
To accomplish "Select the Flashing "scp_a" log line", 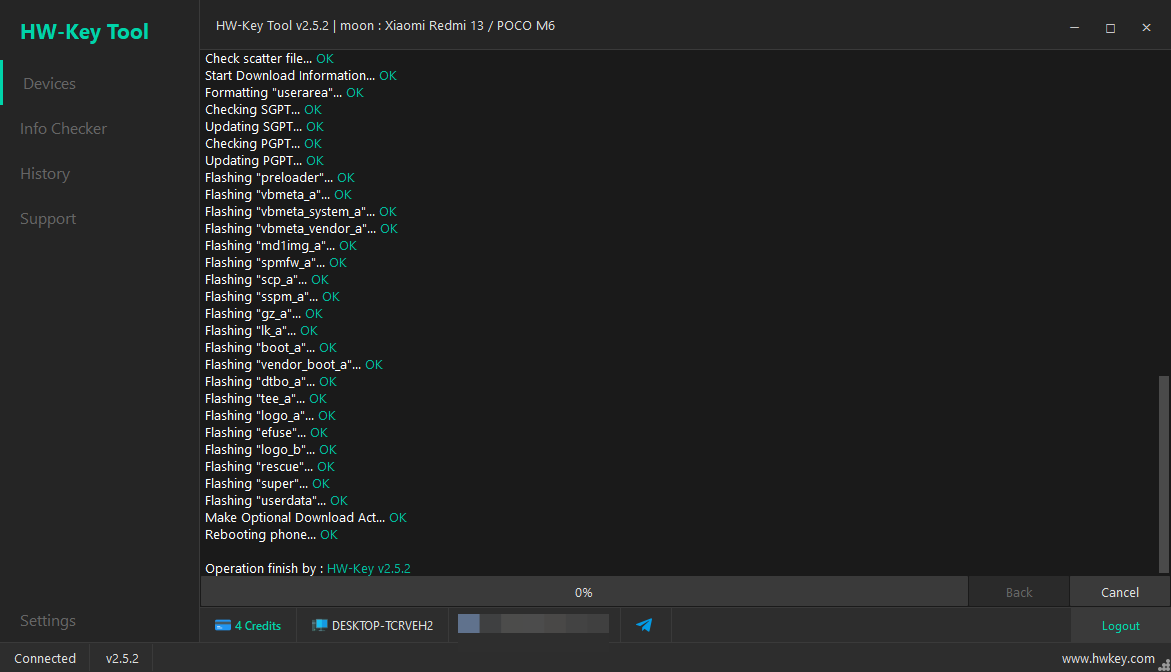I will coord(267,280).
